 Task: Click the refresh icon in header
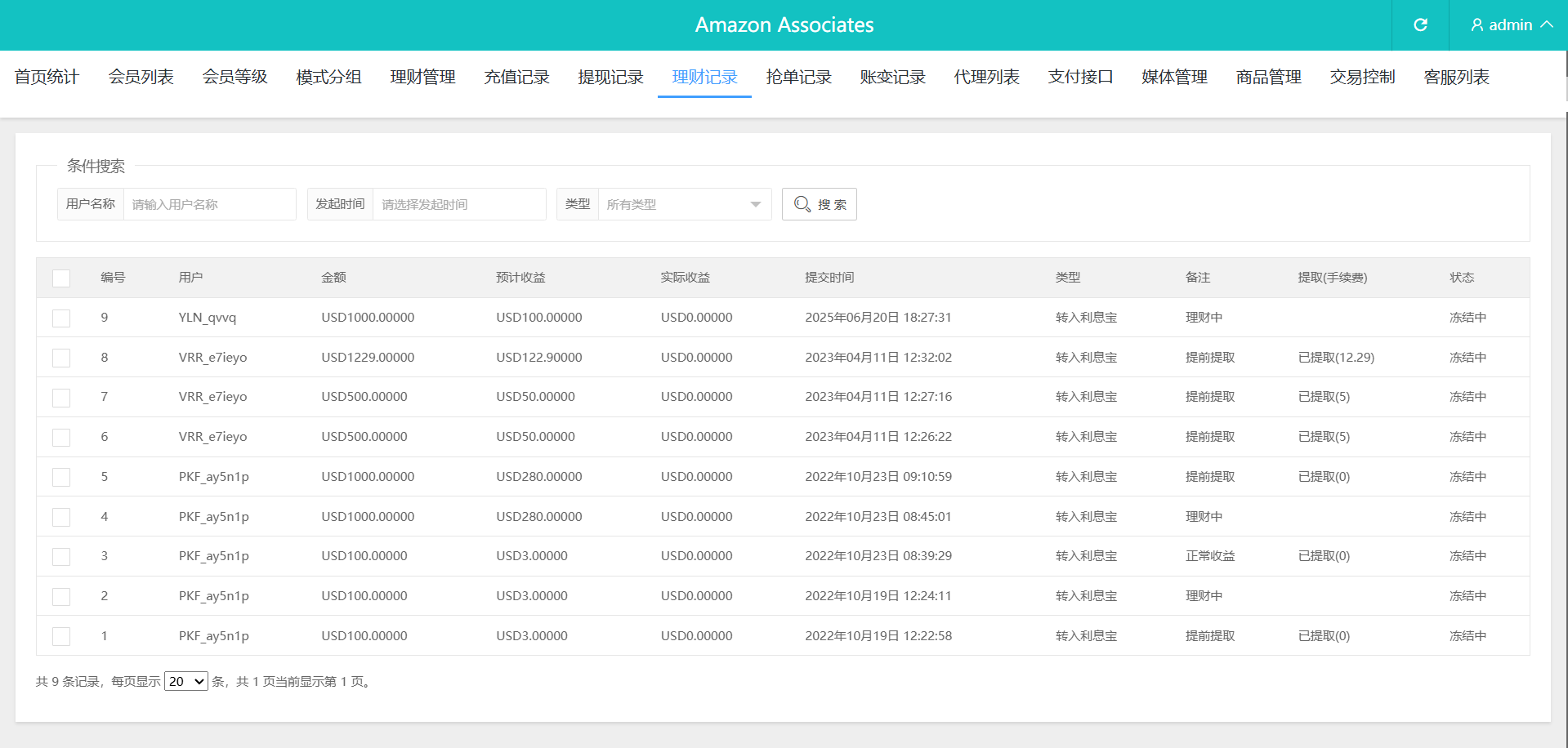pos(1420,24)
